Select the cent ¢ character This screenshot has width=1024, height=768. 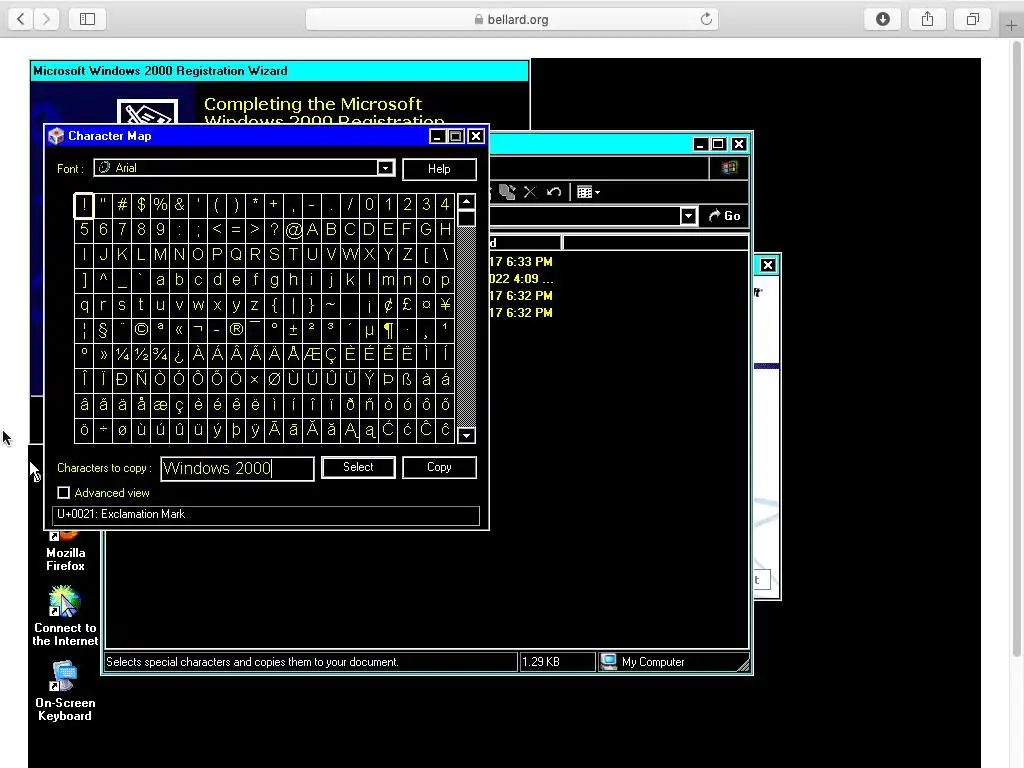(388, 304)
